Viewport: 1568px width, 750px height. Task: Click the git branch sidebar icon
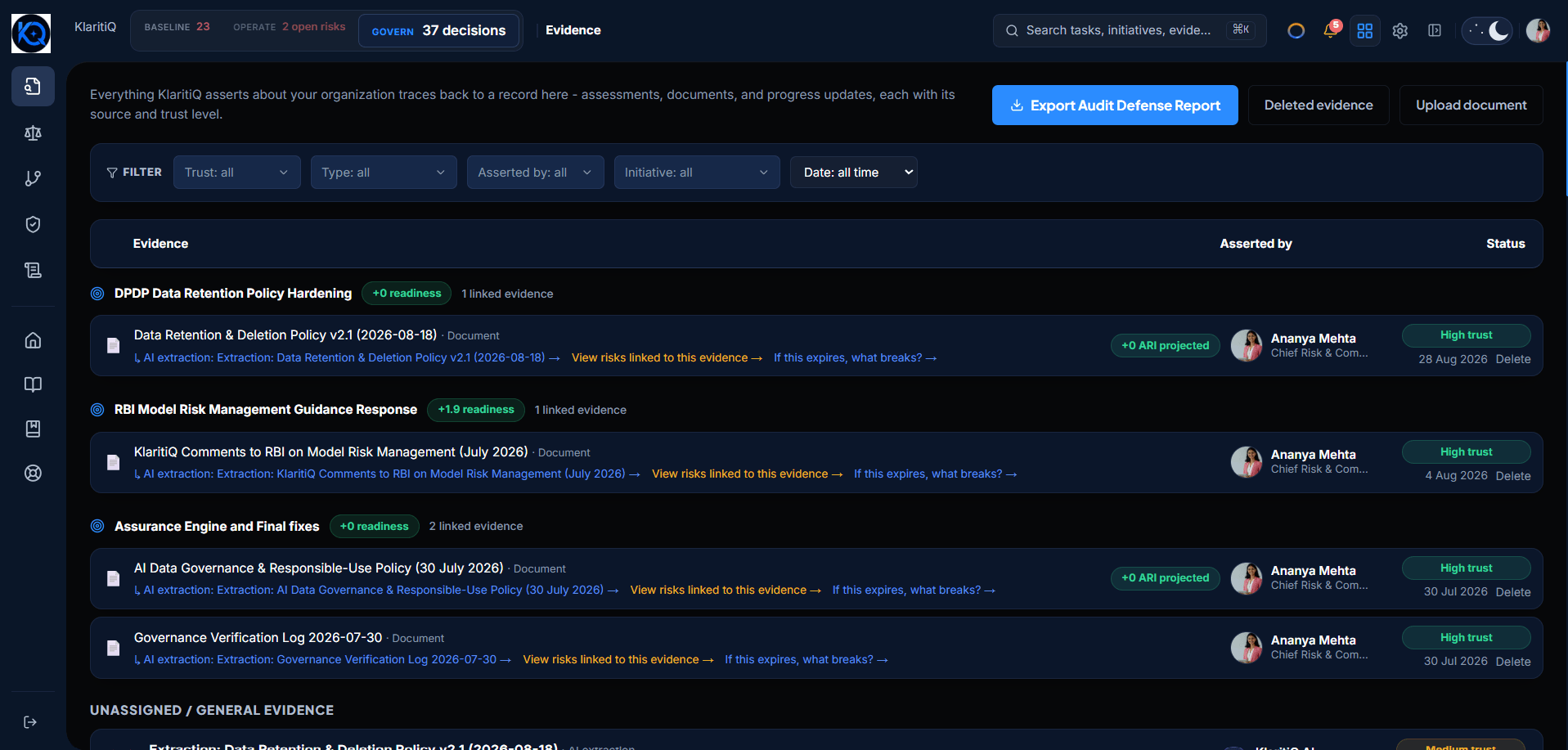click(33, 178)
